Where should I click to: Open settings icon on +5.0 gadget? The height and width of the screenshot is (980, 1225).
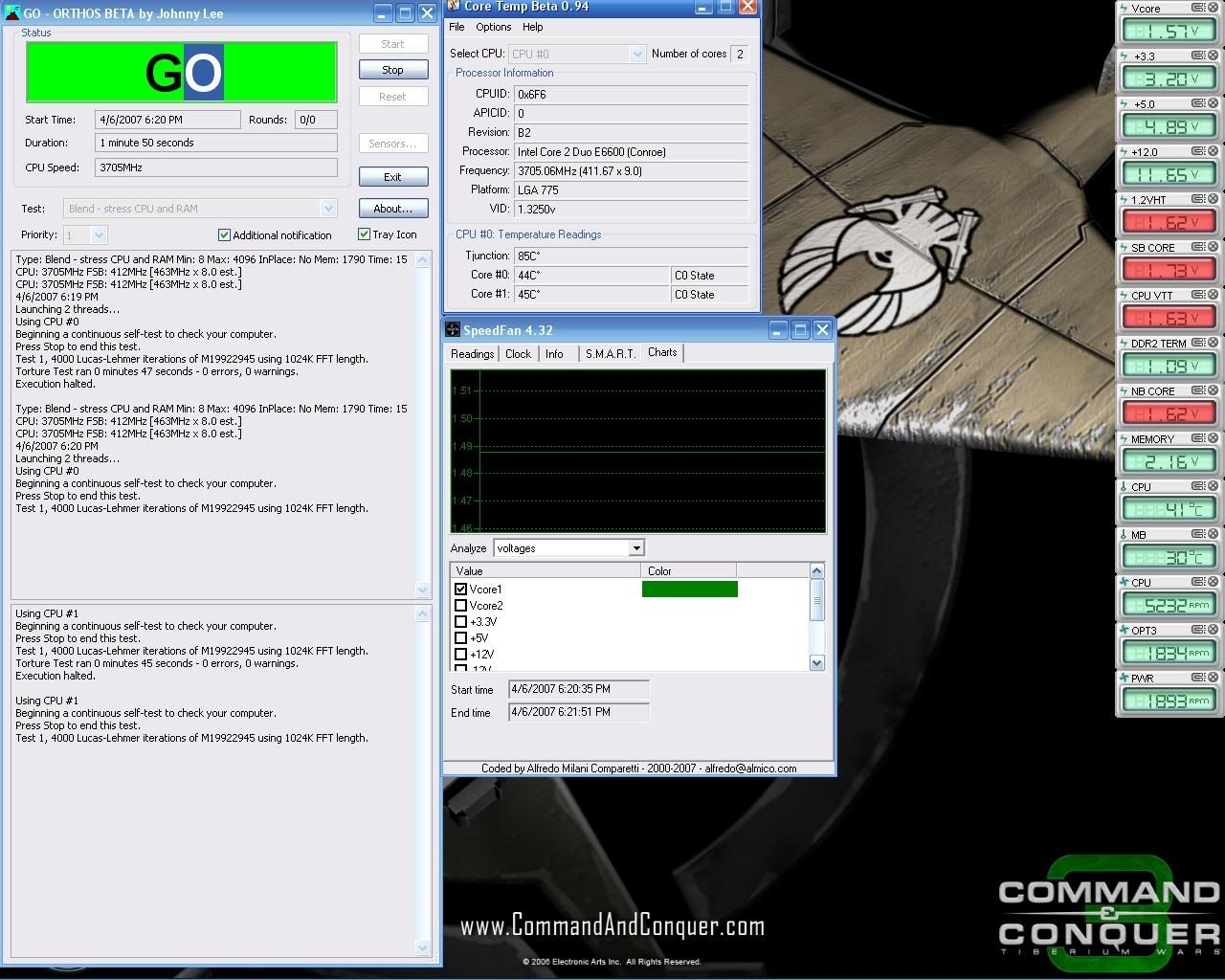[x=1198, y=103]
